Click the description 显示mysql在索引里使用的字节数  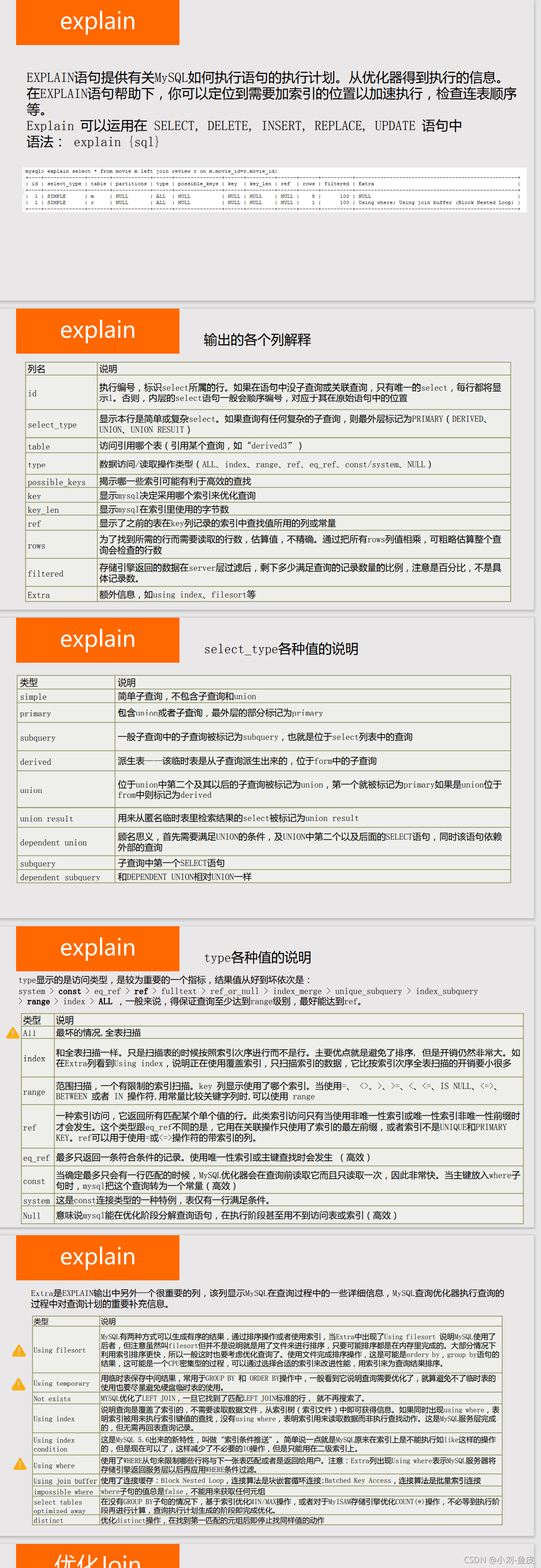coord(164,509)
